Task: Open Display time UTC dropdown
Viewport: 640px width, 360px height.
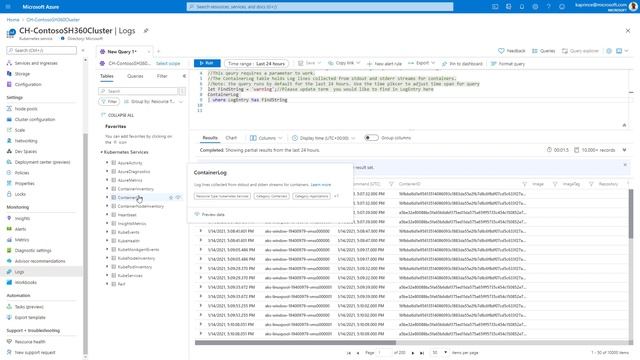Action: coord(323,138)
